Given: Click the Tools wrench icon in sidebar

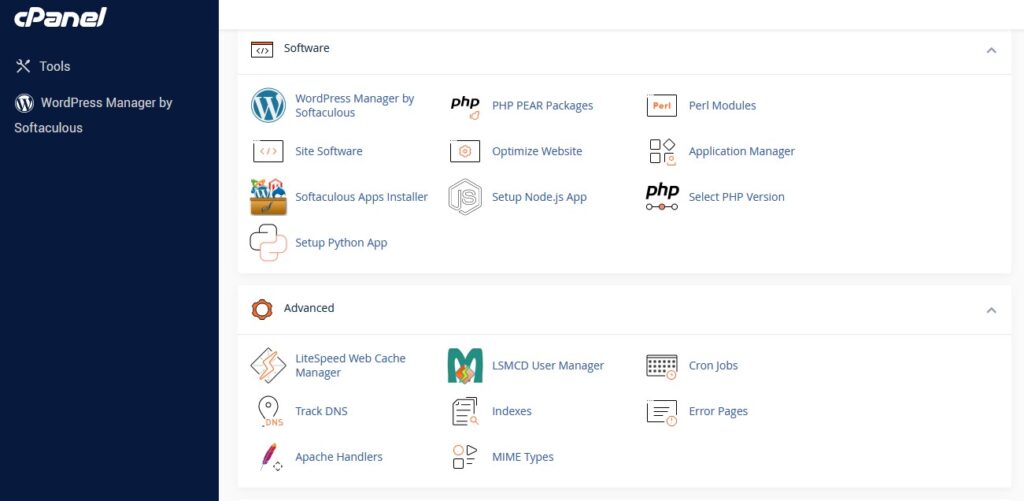Looking at the screenshot, I should tap(23, 66).
